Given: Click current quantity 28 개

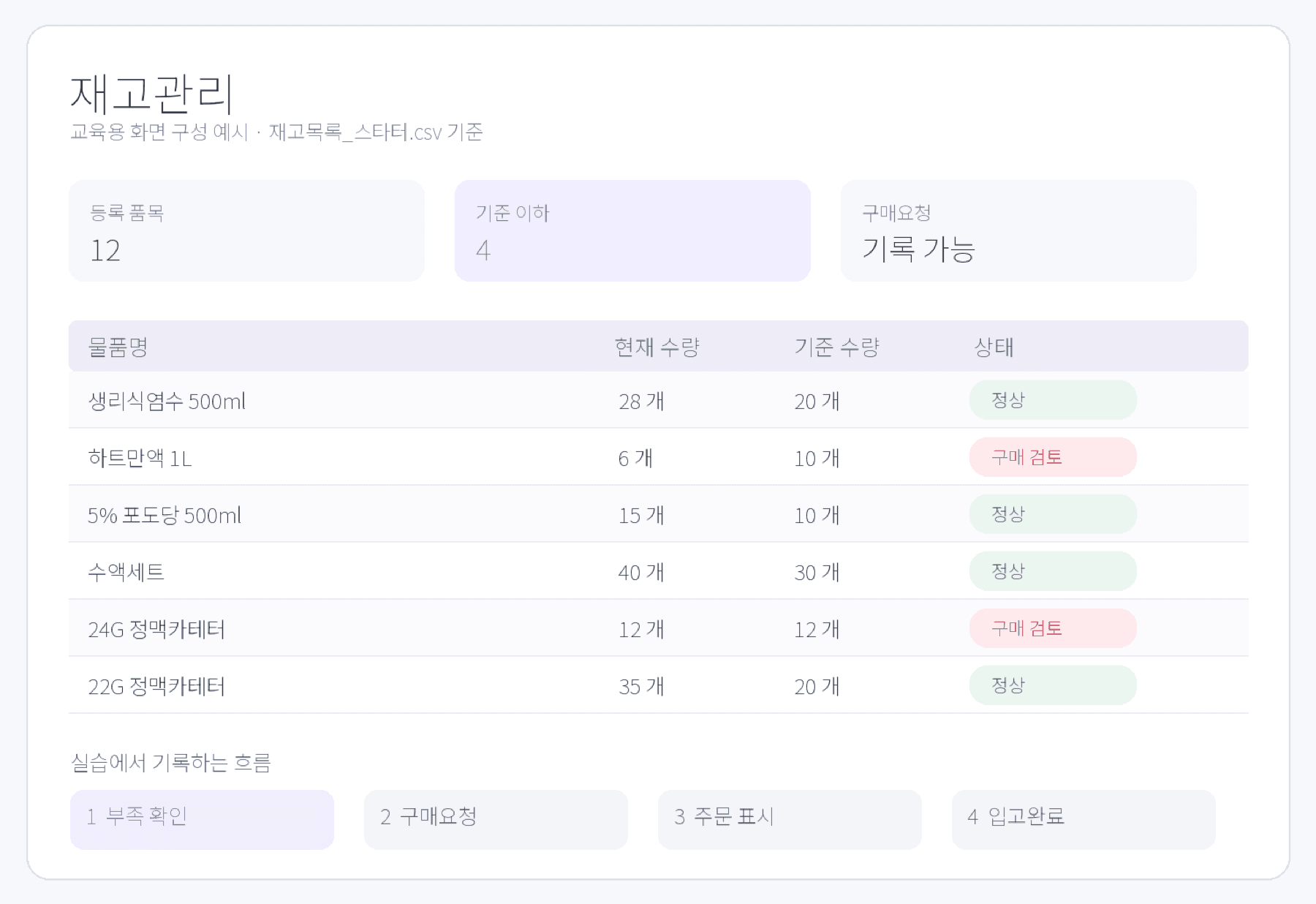Looking at the screenshot, I should click(641, 401).
